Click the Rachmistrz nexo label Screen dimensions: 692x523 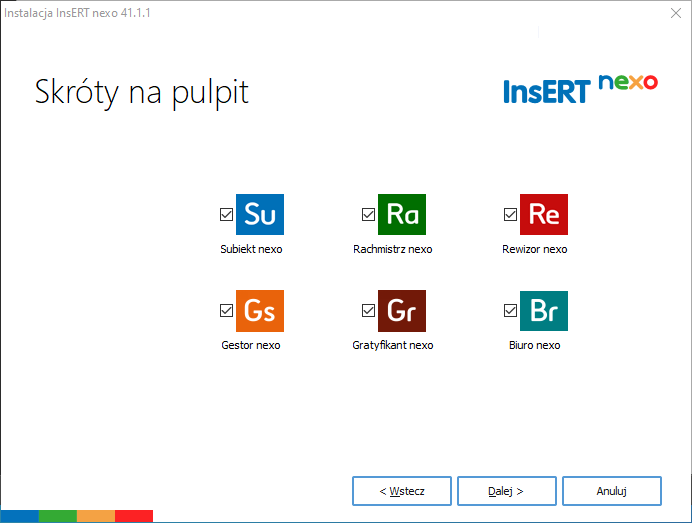[393, 249]
